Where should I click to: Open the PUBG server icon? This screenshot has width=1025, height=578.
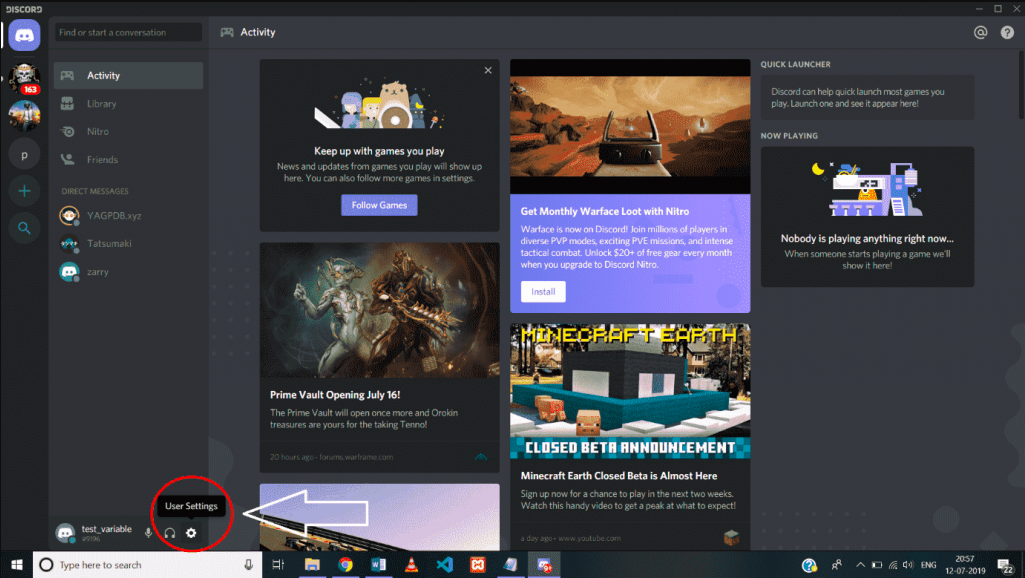pos(24,116)
